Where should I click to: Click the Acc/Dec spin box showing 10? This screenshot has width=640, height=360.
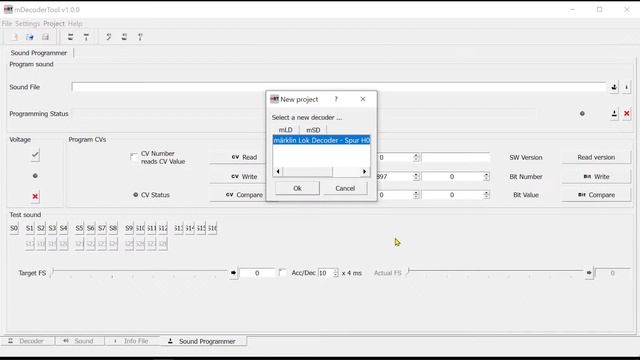(x=328, y=273)
